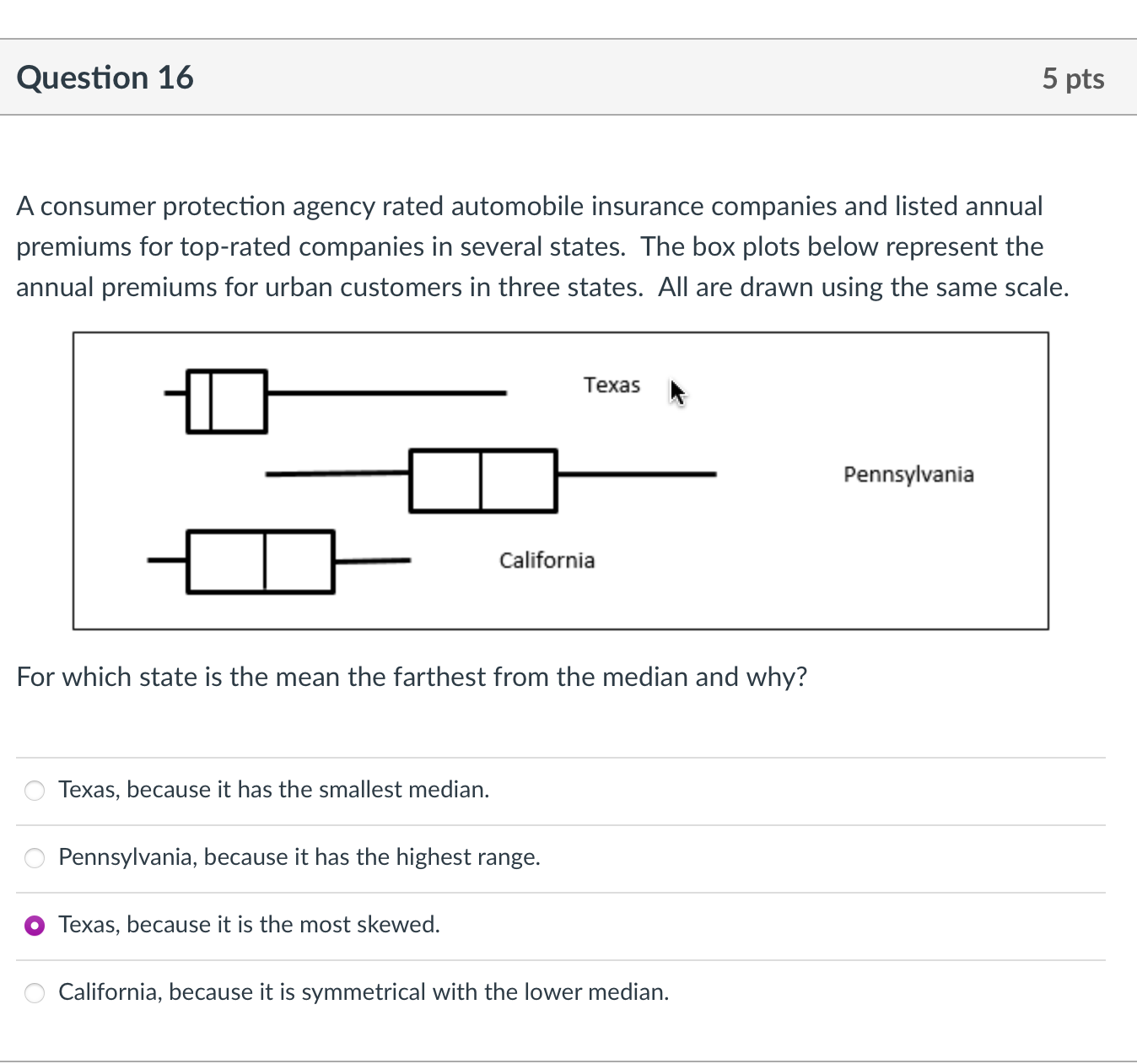Click the answer text Texas most skewed

[249, 925]
